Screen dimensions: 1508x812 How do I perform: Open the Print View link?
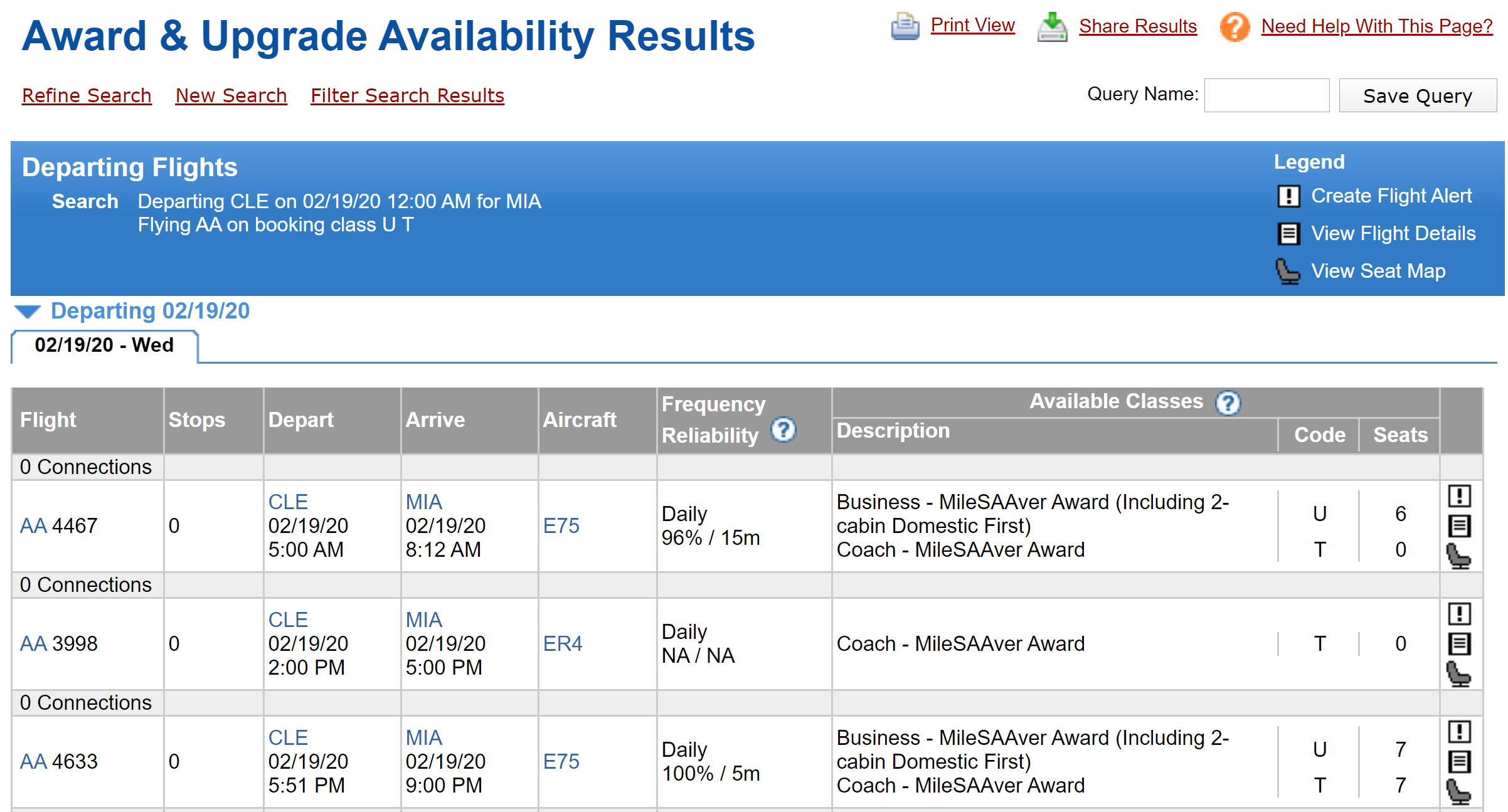coord(972,25)
